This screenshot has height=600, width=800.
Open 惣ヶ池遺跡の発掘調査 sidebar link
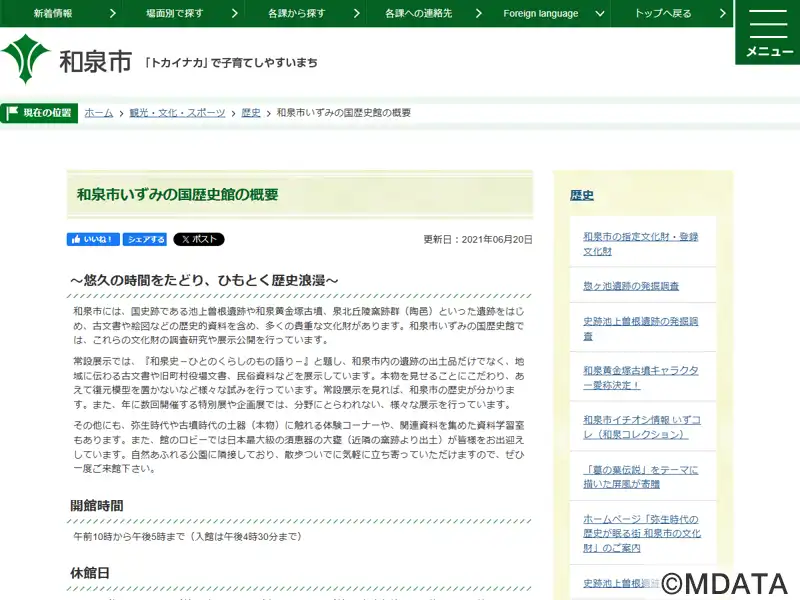point(631,286)
